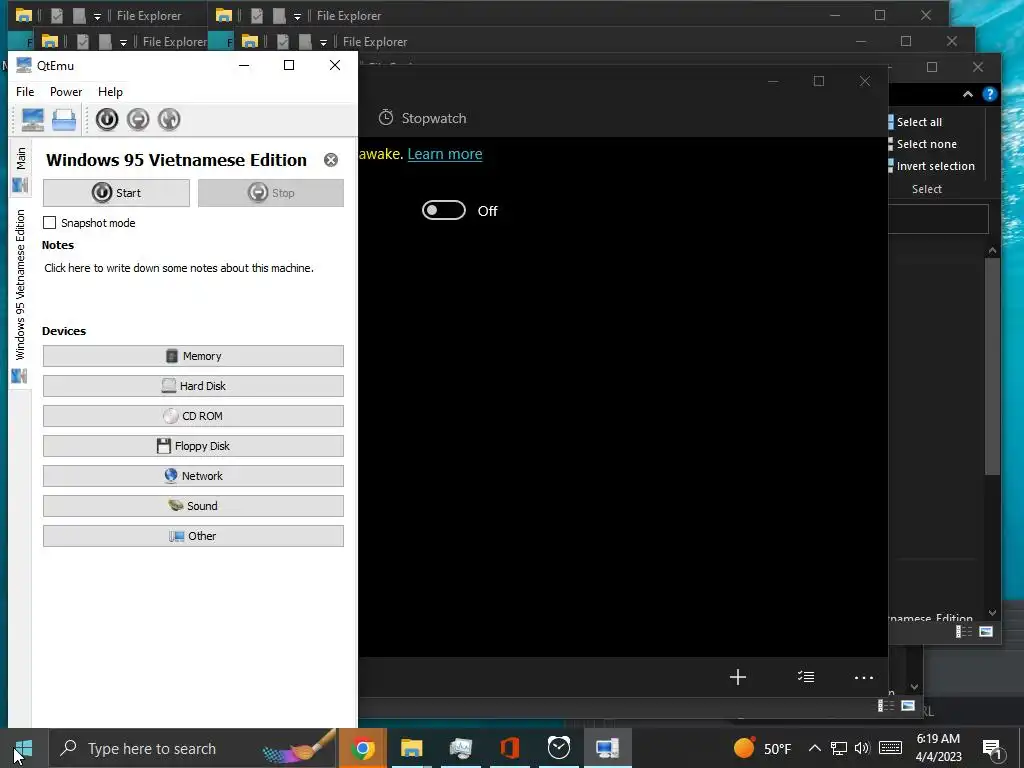
Task: Switch to the Stopwatch tab in the clock app
Action: pyautogui.click(x=423, y=118)
